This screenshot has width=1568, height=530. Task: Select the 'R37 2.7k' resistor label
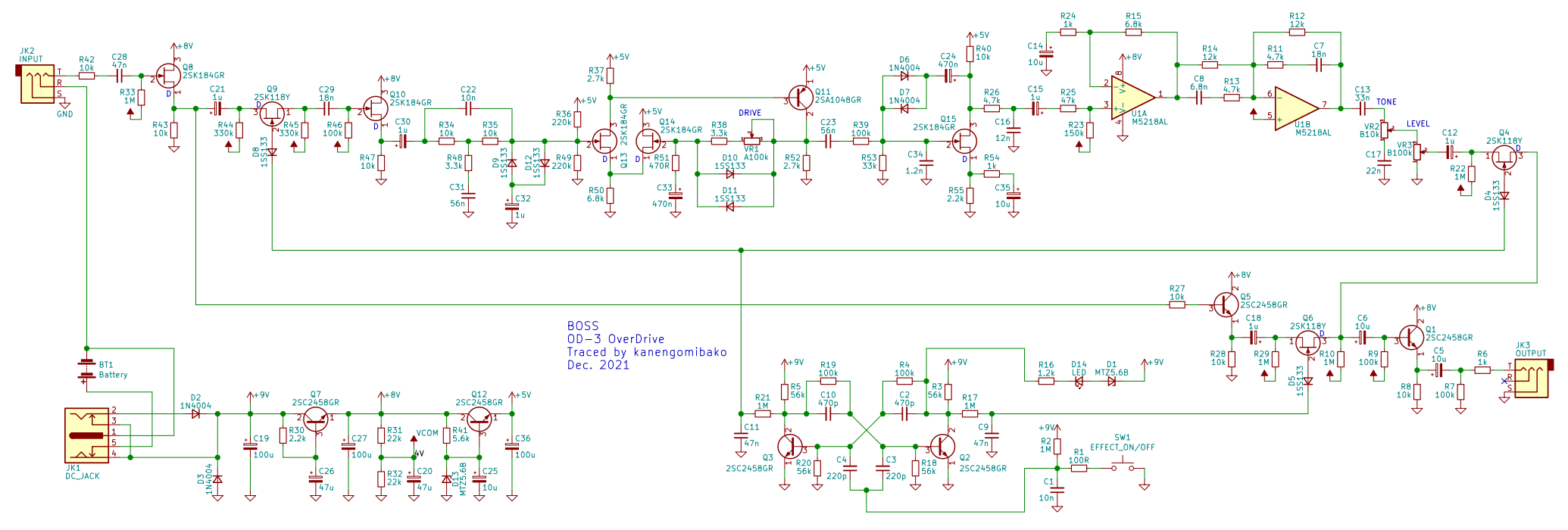click(x=595, y=74)
